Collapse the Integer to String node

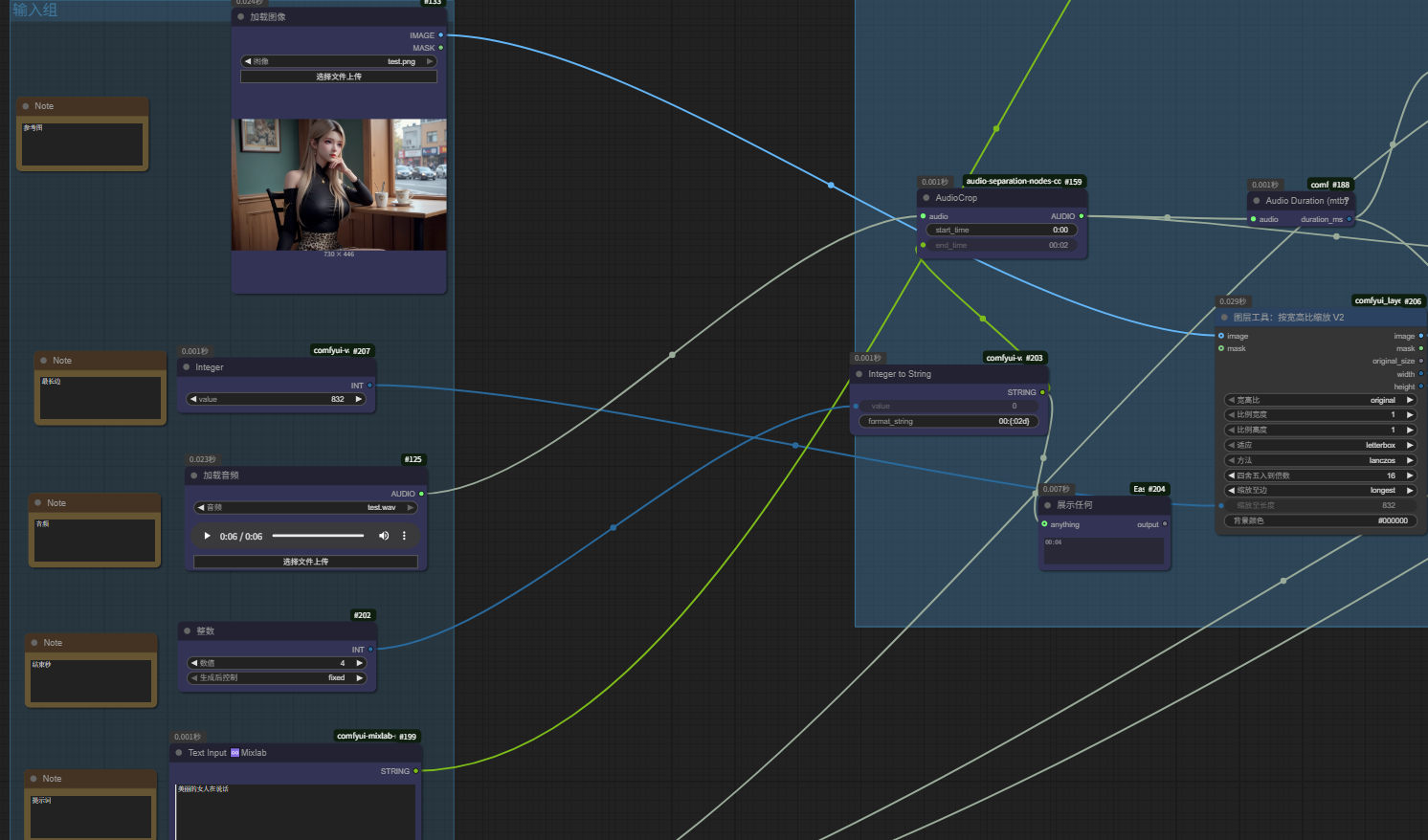(x=859, y=374)
